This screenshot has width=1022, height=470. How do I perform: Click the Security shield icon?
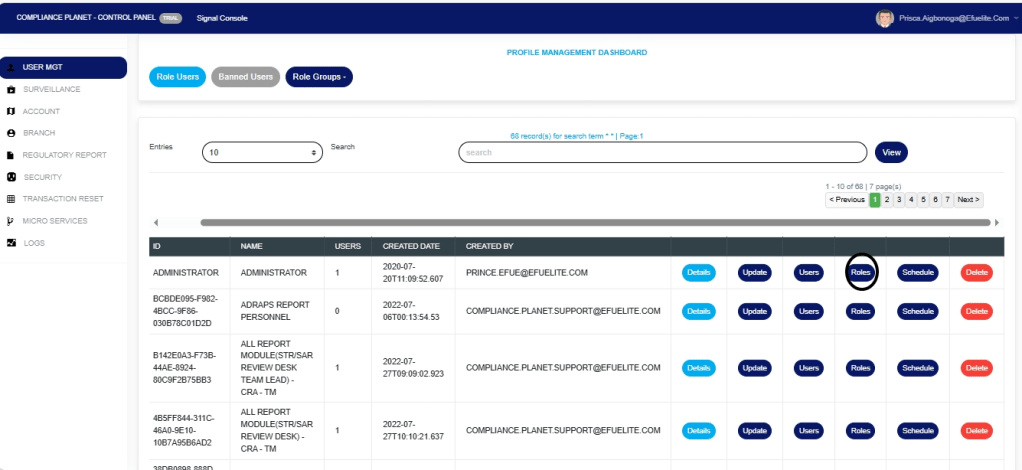11,177
